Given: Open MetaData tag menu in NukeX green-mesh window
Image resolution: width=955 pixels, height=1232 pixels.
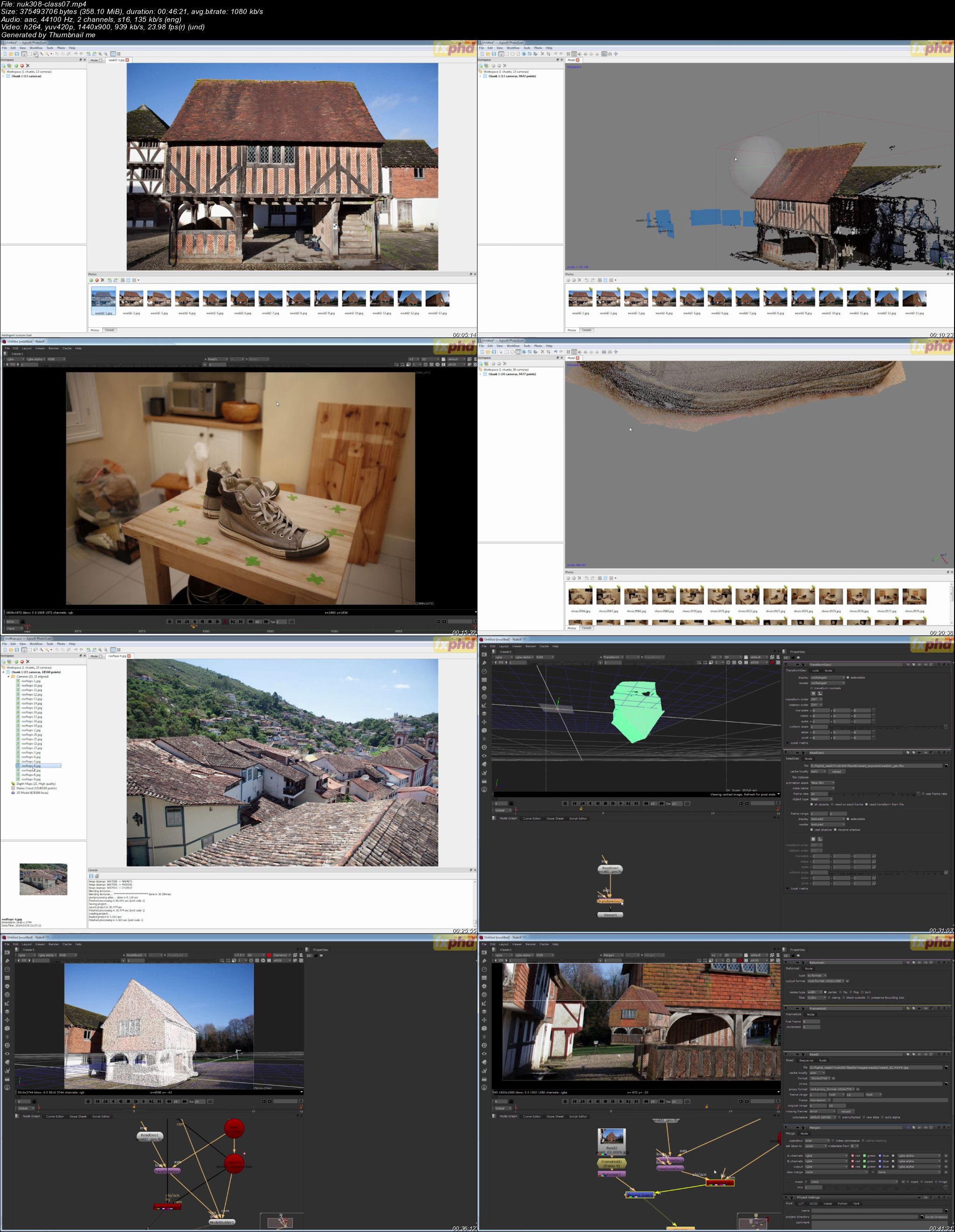Looking at the screenshot, I should (x=484, y=764).
